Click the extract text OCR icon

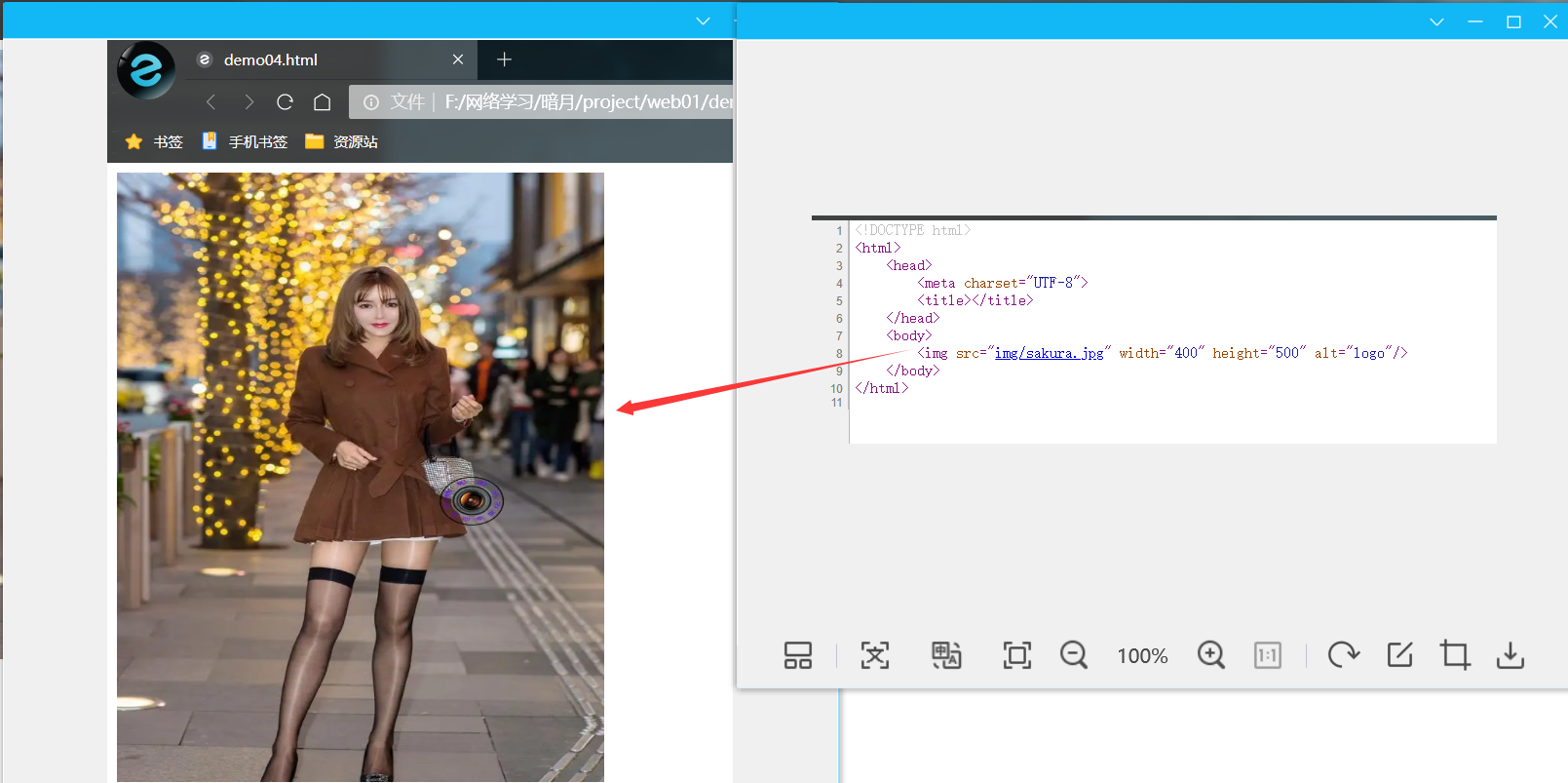coord(875,655)
